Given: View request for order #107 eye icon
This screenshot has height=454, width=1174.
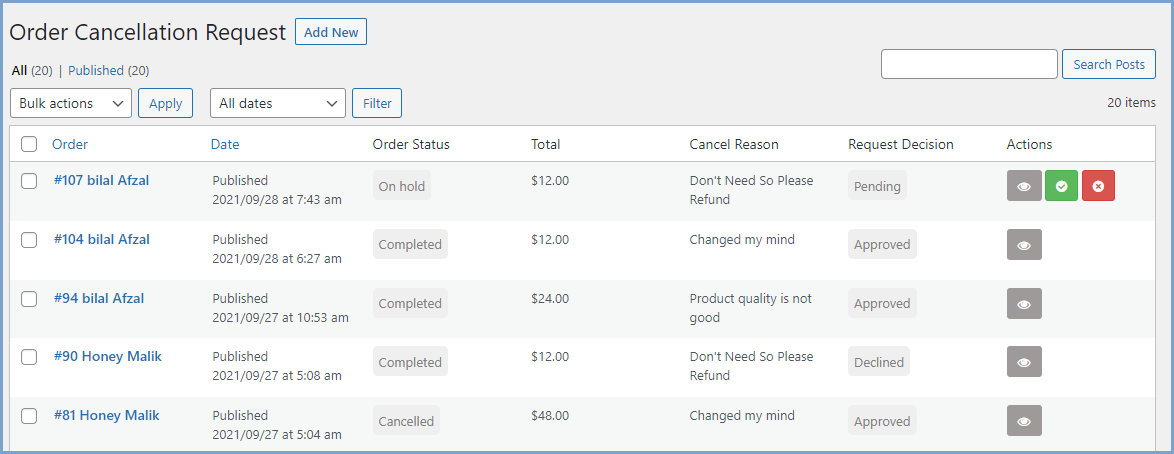Looking at the screenshot, I should pos(1024,186).
